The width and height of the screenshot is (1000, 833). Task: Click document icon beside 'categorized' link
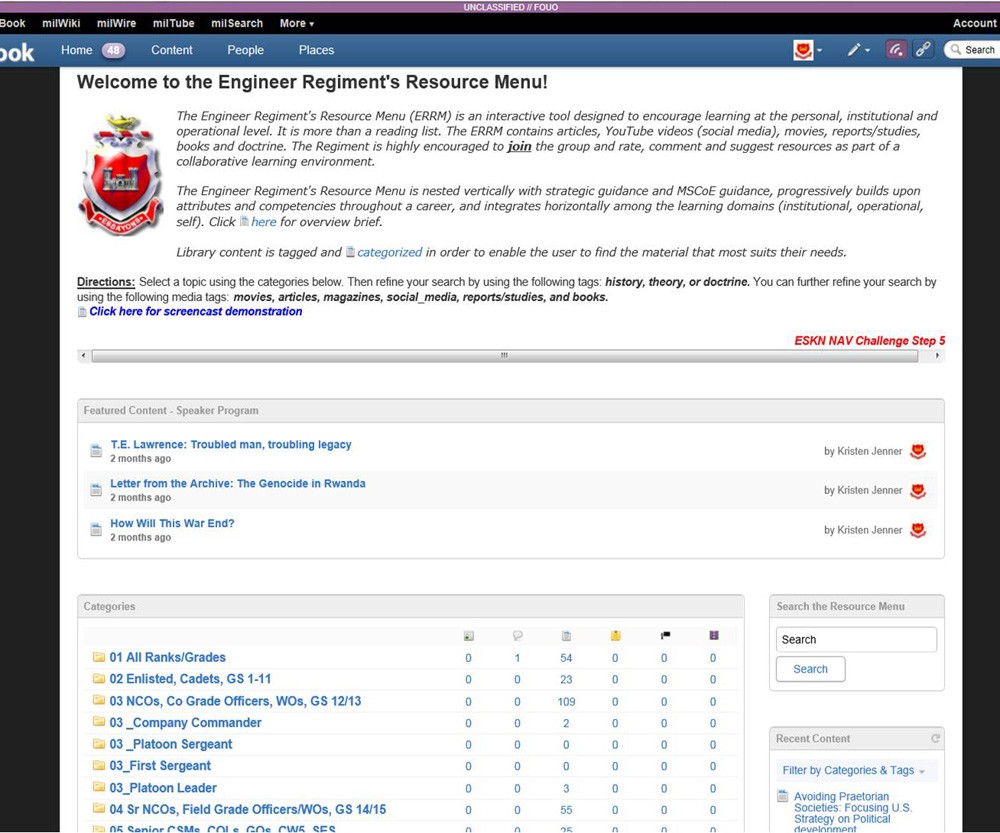(x=350, y=252)
